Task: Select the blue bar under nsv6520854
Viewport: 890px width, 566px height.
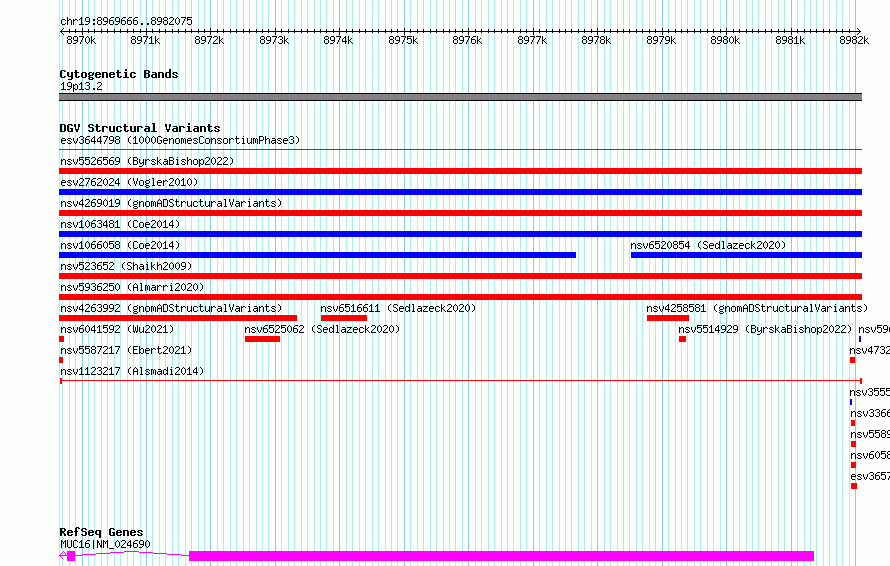Action: 746,255
